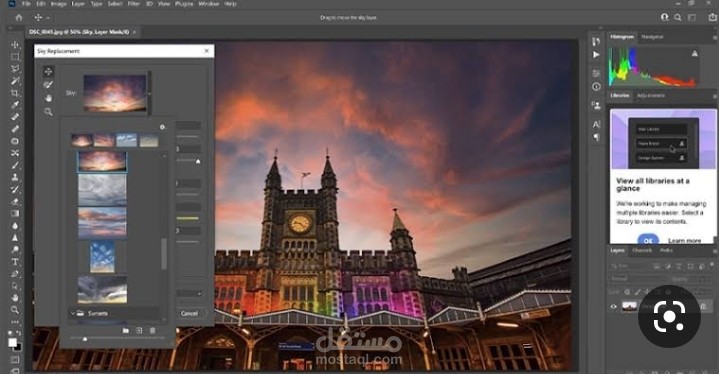719x374 pixels.
Task: Open the sky presets gear menu
Action: (x=162, y=127)
